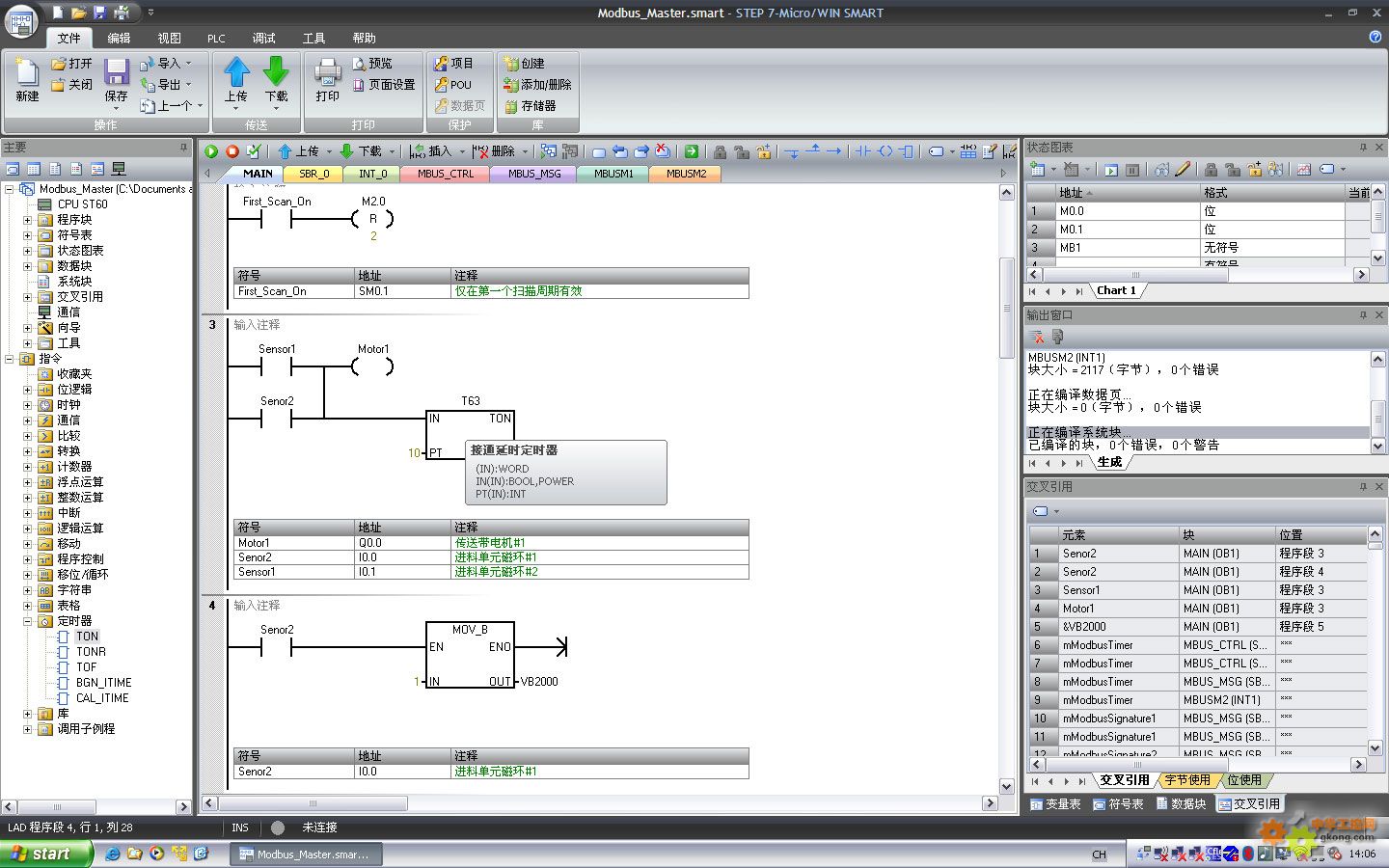Collapse the 定时器 tree node
The image size is (1389, 868).
pos(28,621)
